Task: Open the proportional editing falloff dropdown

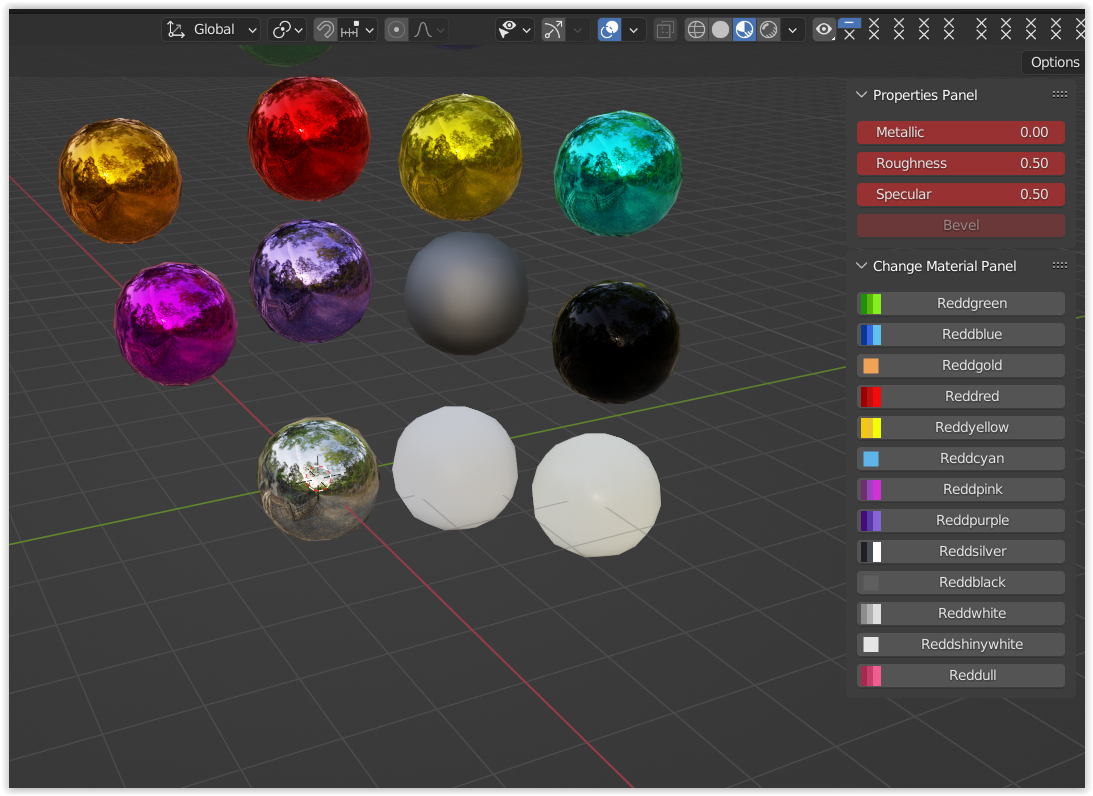Action: tap(429, 30)
